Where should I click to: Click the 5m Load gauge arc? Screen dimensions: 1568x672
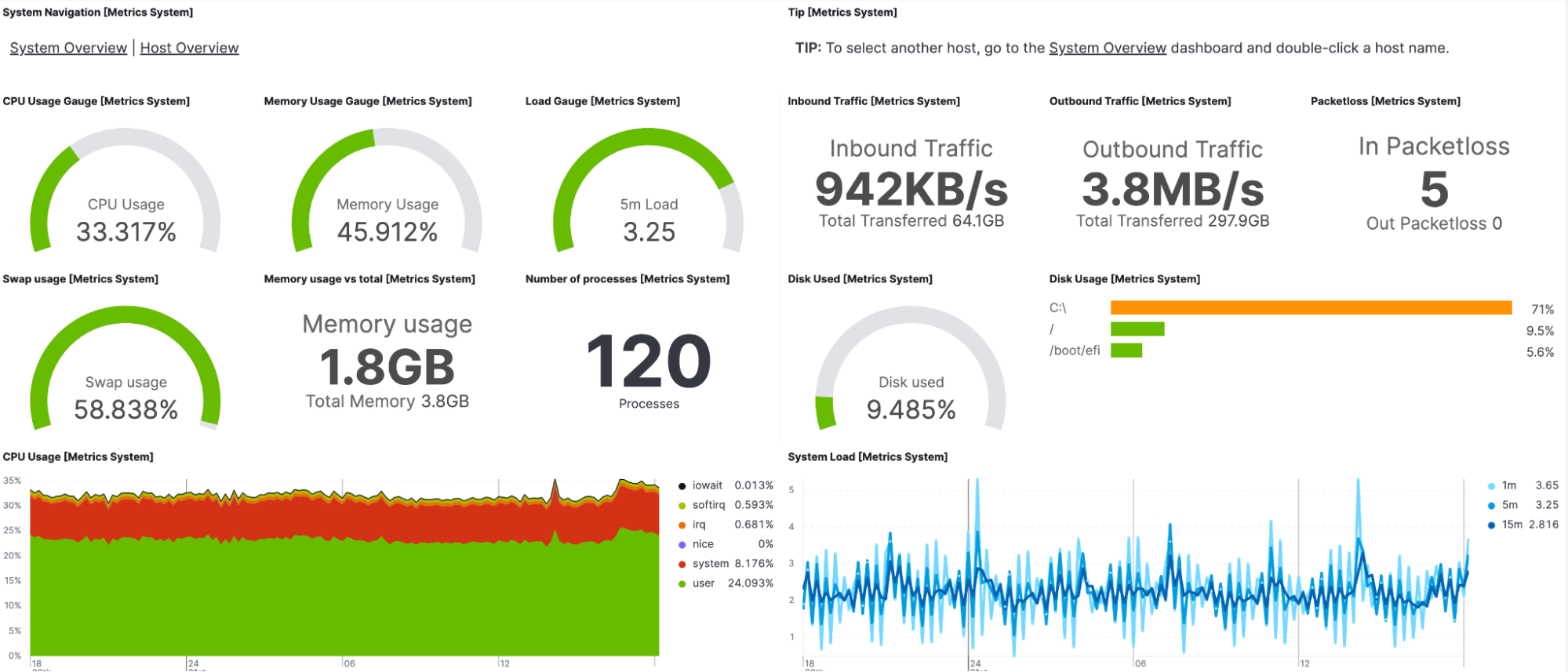click(648, 137)
